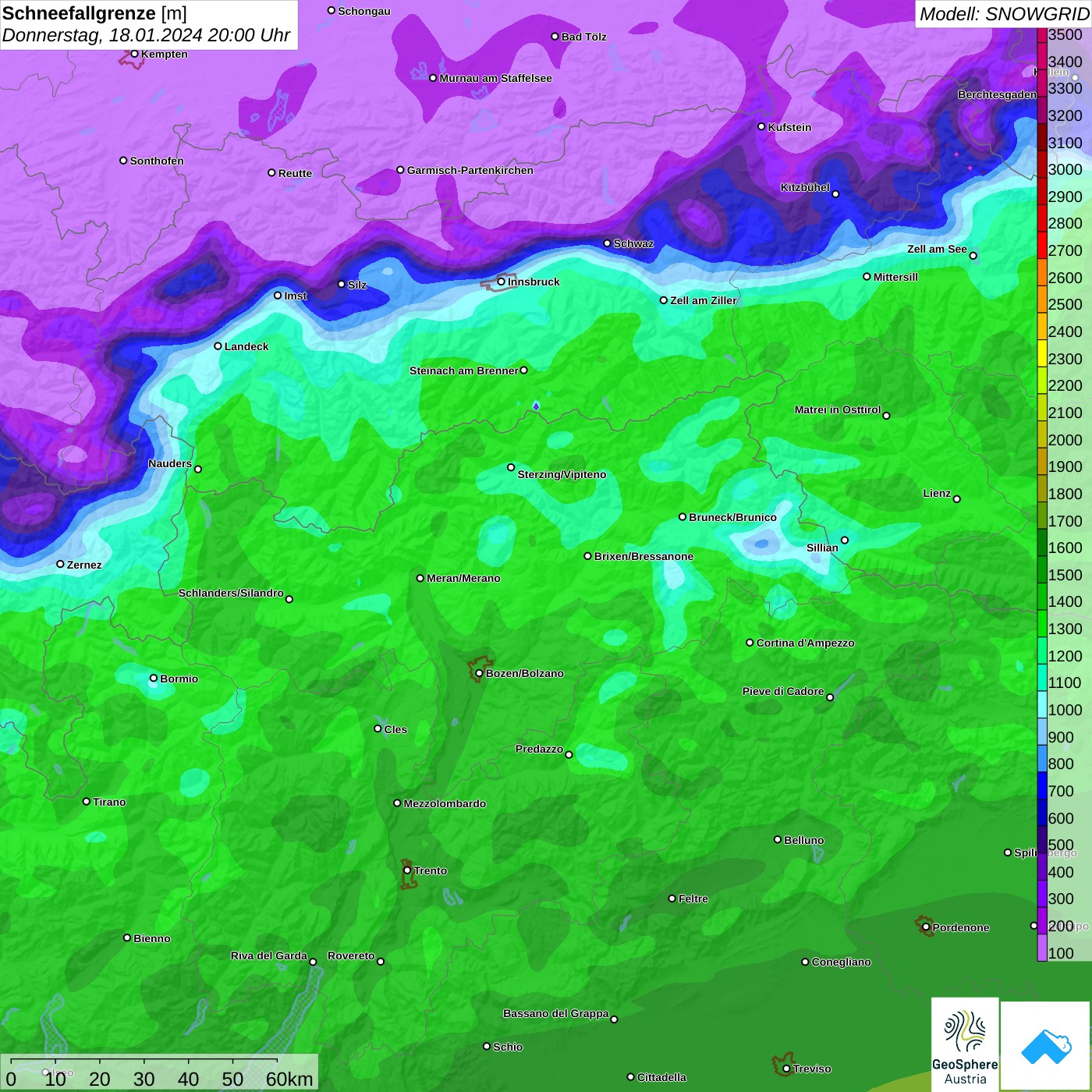Select the Trento city marker

407,870
